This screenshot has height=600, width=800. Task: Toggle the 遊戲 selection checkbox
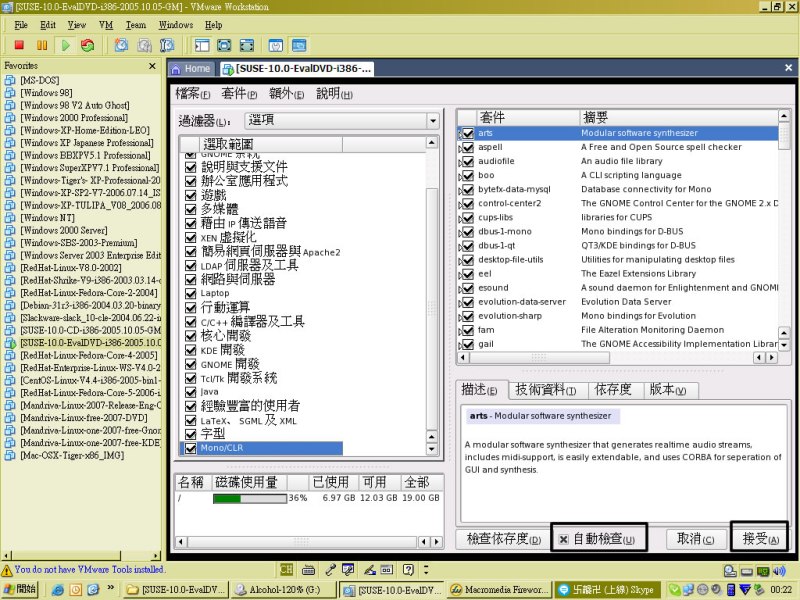pos(190,195)
